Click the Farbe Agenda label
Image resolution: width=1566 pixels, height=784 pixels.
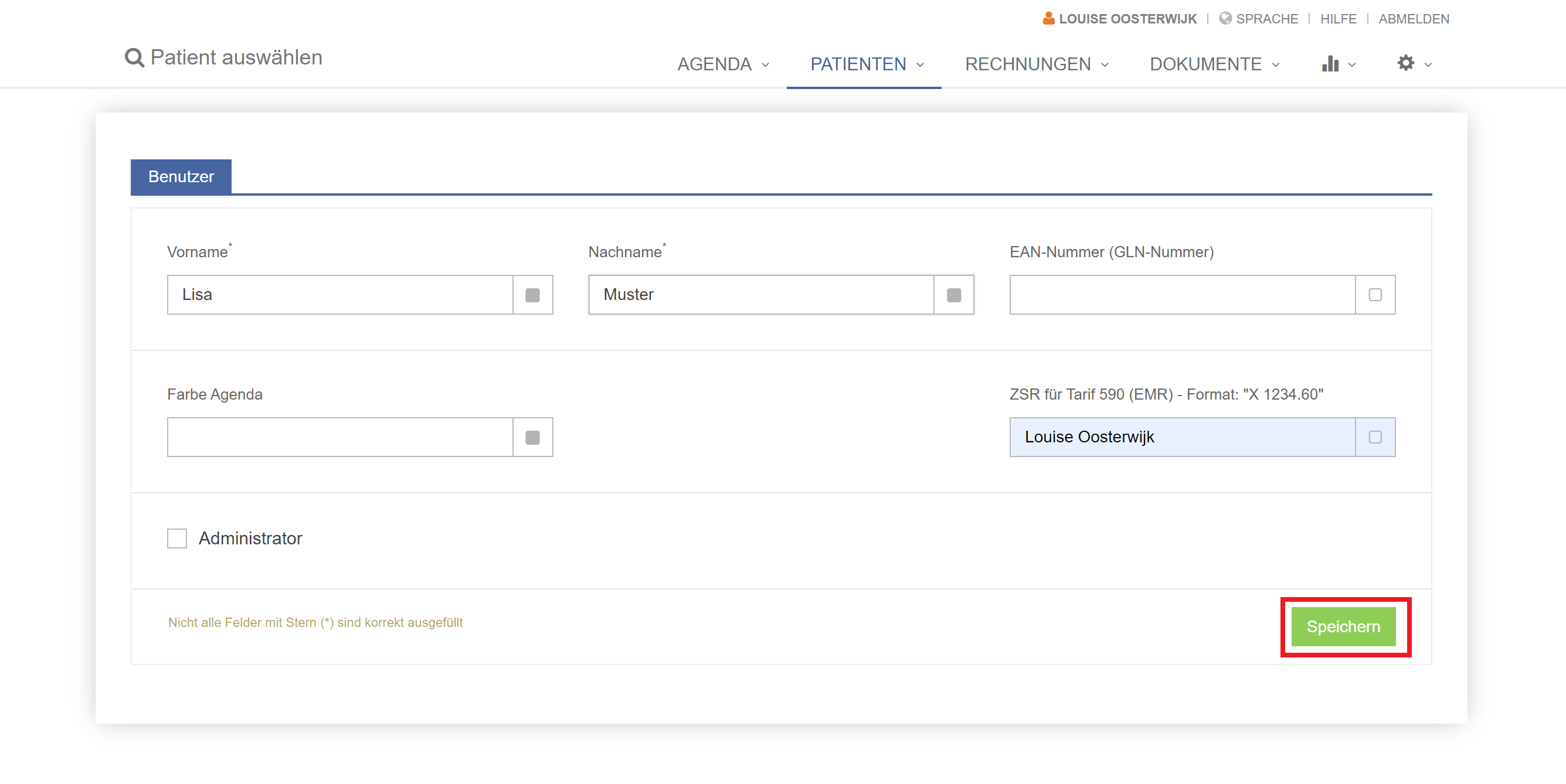(x=215, y=394)
